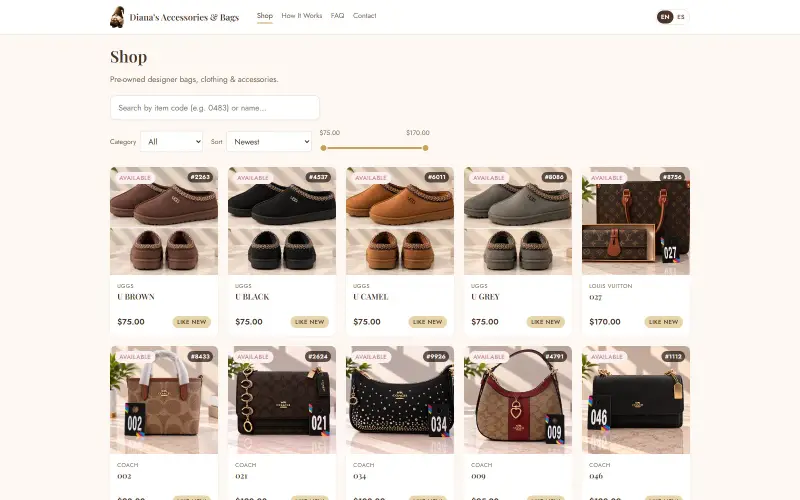Open the Coach 009 bag image
Image resolution: width=800 pixels, height=500 pixels.
pyautogui.click(x=518, y=400)
